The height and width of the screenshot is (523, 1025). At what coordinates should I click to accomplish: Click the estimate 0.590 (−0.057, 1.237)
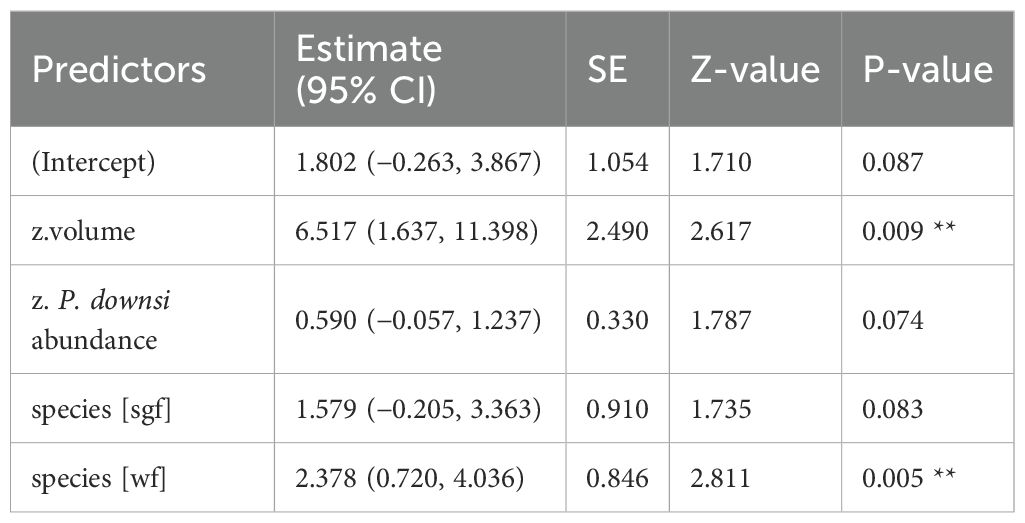(419, 320)
